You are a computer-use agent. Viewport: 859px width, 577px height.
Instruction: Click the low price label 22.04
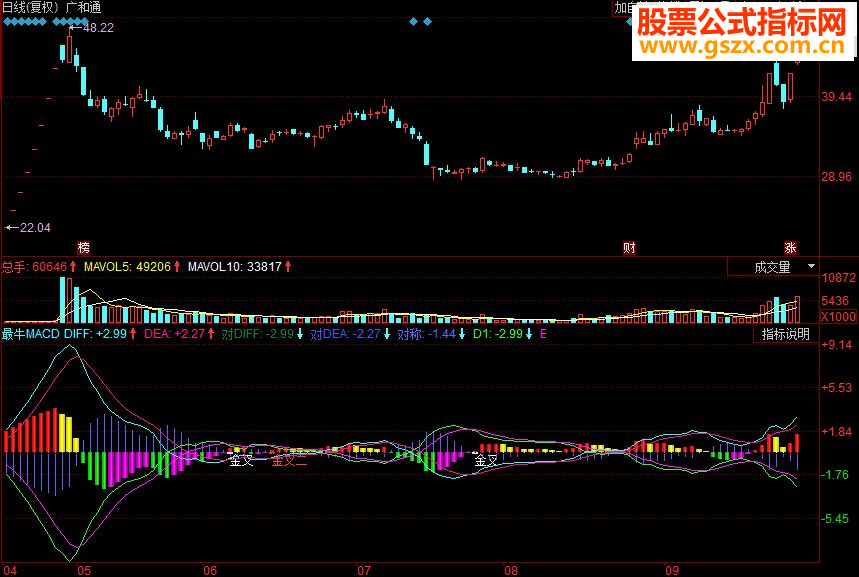[x=35, y=227]
